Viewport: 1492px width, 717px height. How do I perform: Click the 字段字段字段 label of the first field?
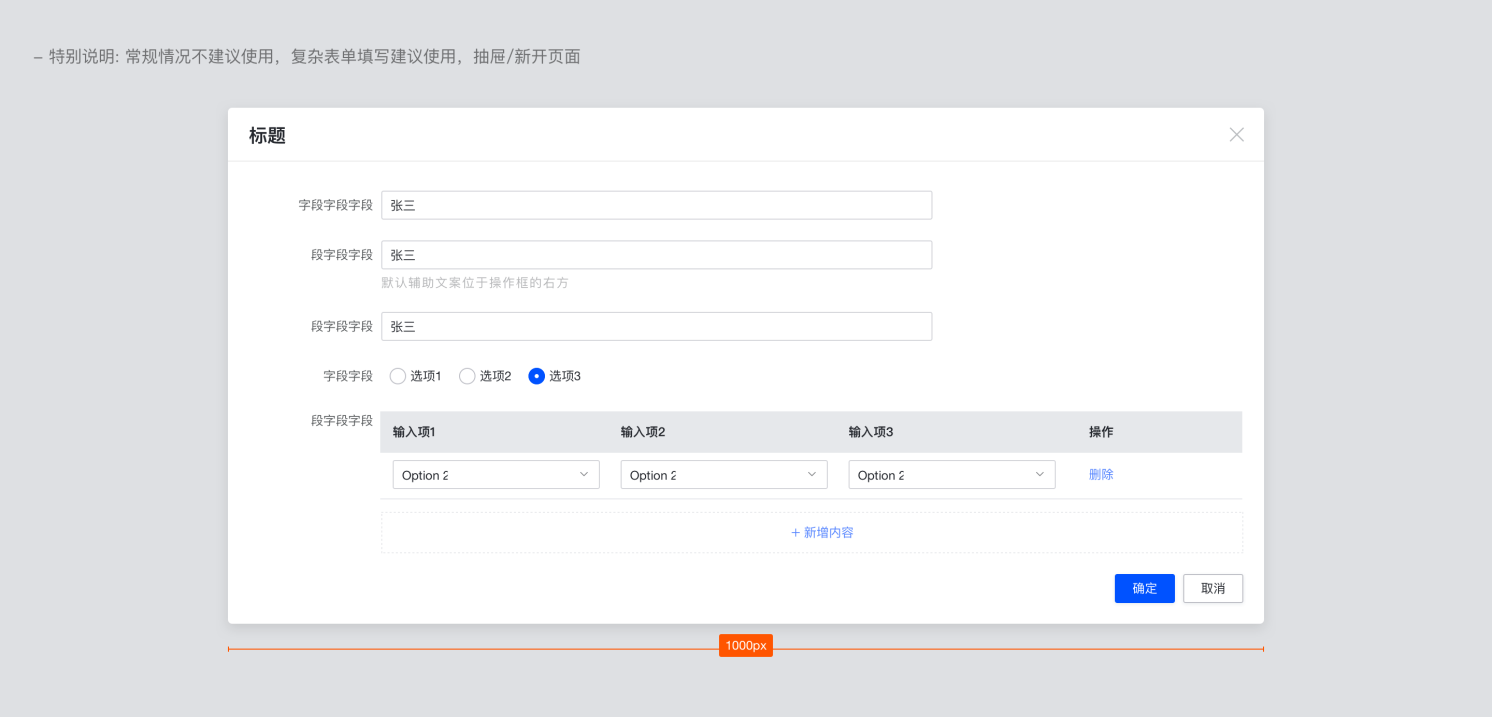pos(336,205)
